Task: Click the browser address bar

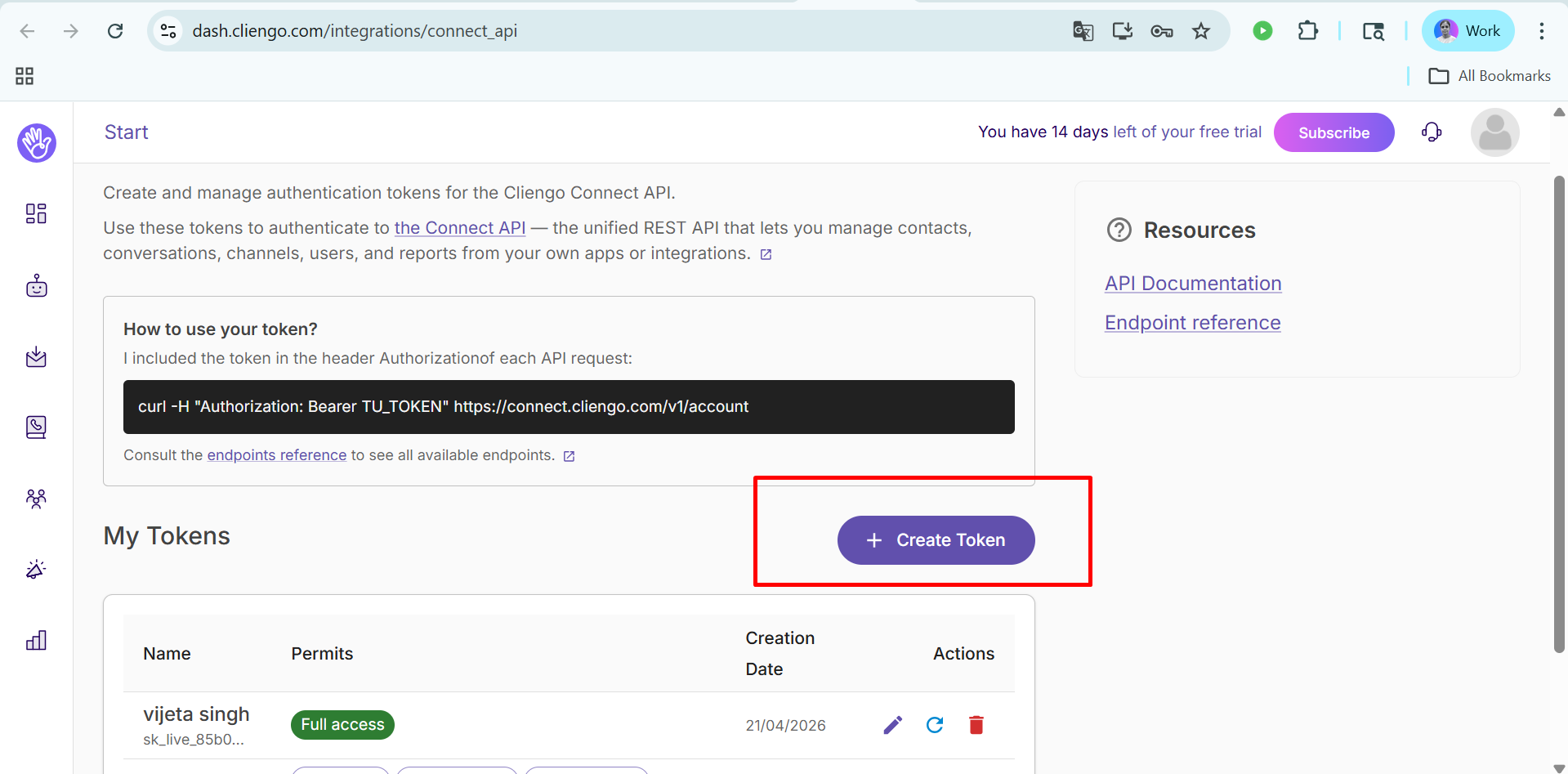Action: [572, 31]
